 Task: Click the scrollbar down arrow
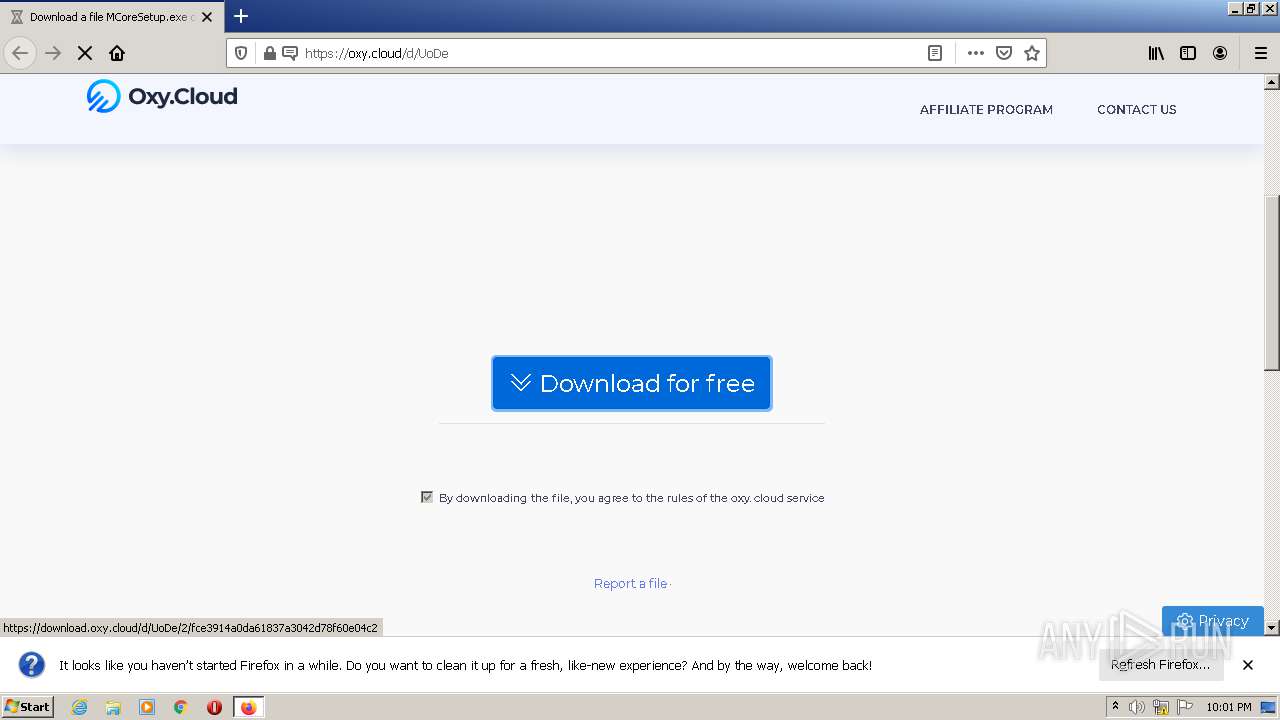[x=1272, y=628]
